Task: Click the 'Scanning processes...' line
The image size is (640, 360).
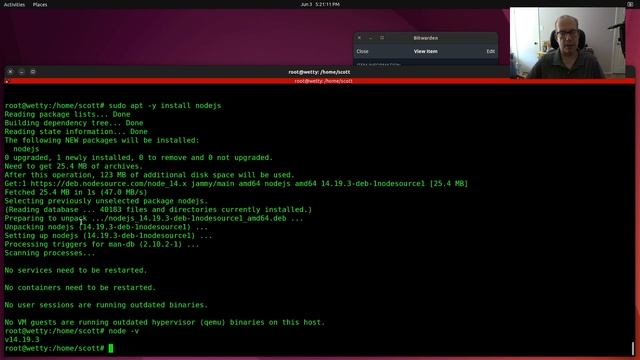Action: click(50, 253)
